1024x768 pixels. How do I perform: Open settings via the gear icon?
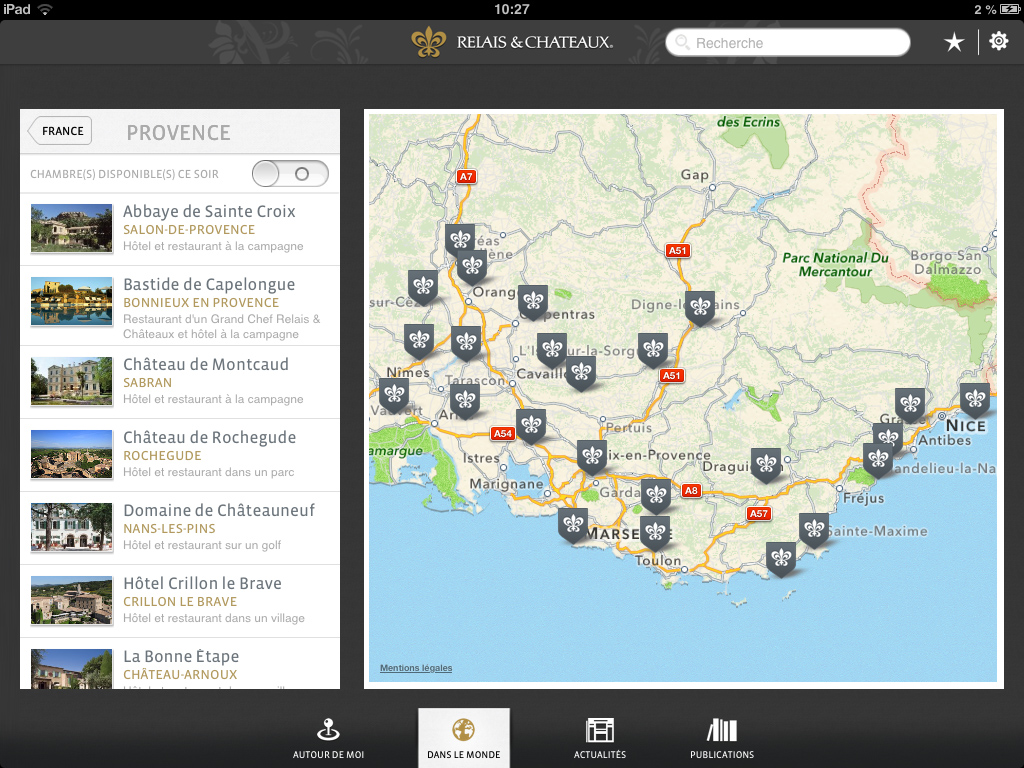tap(998, 42)
